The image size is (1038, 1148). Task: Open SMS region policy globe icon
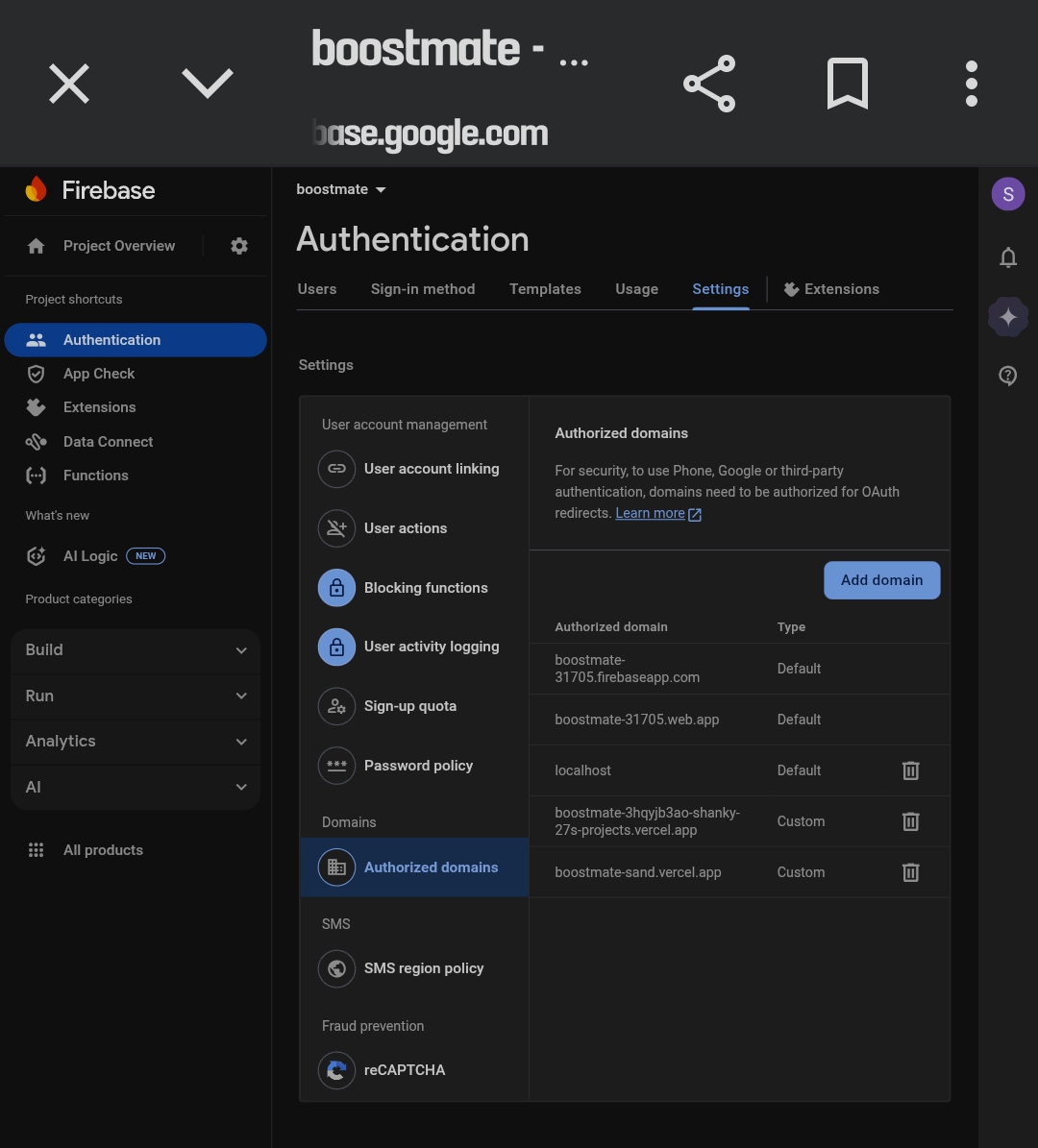336,968
